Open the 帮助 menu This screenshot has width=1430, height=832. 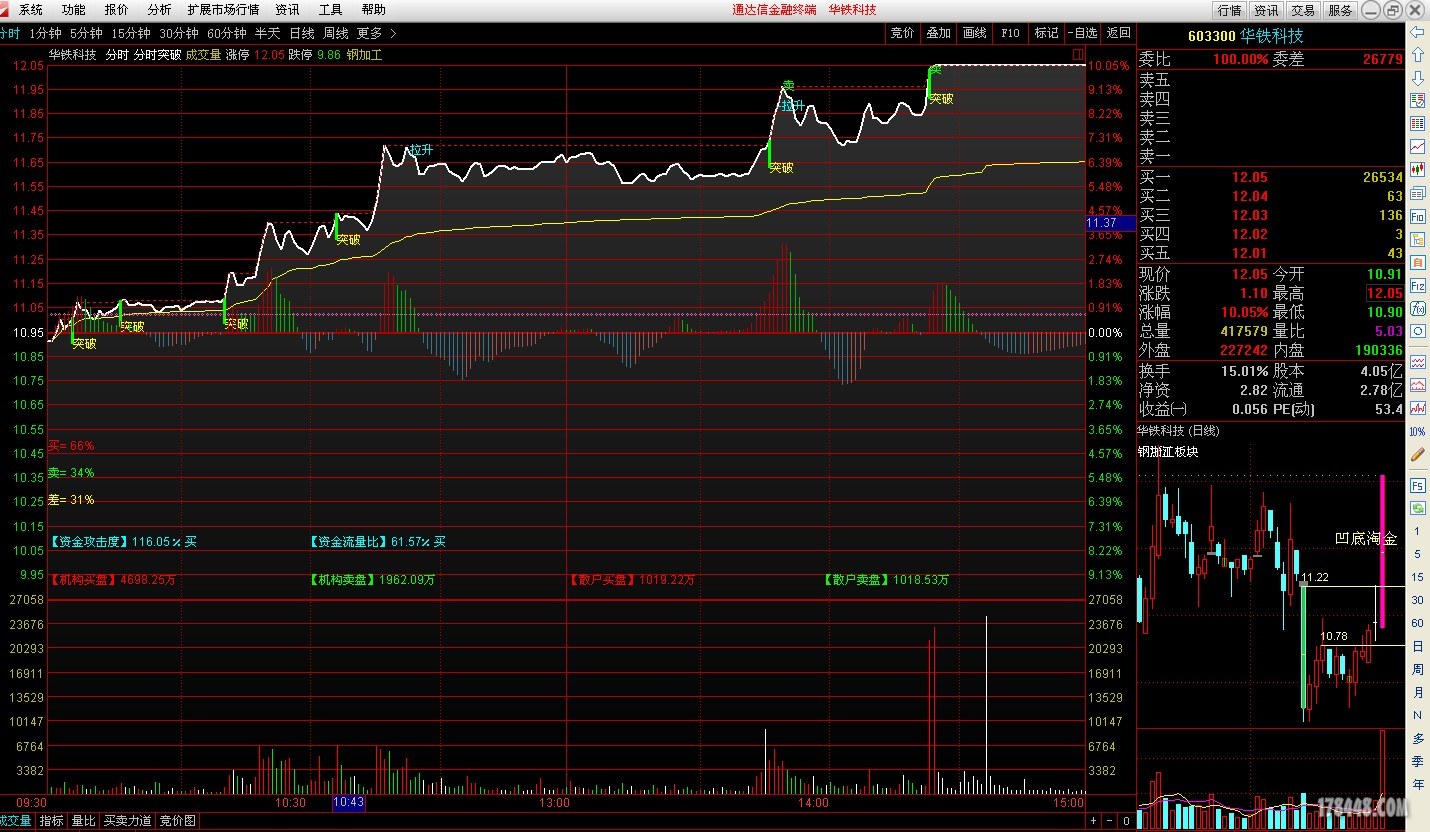tap(373, 10)
